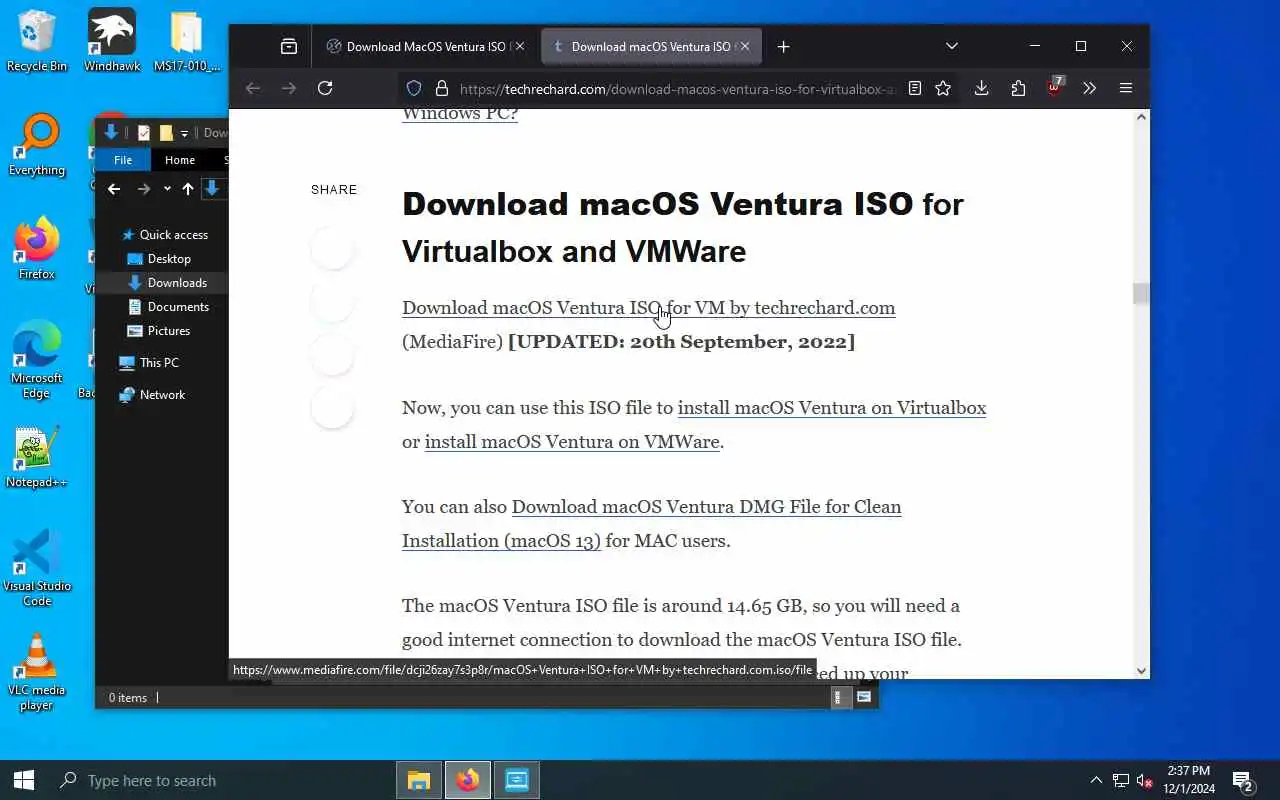Screen dimensions: 1280x800
Task: Open a new tab with plus
Action: click(783, 46)
